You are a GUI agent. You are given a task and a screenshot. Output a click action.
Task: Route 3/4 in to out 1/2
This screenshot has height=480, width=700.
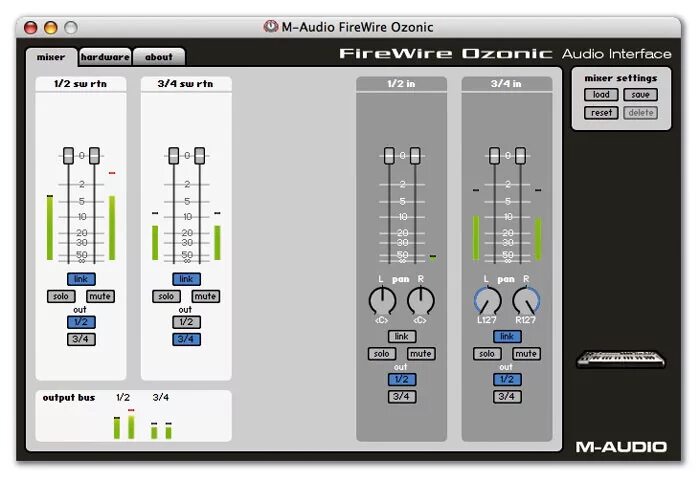[507, 380]
